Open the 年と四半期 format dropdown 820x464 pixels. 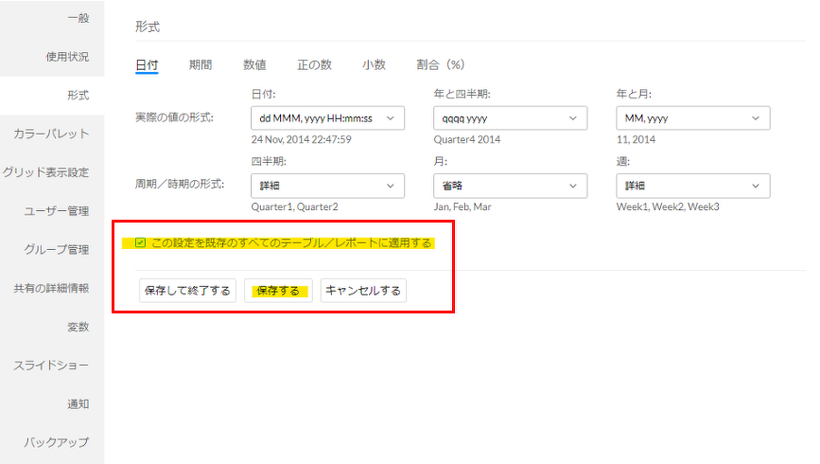(x=509, y=118)
